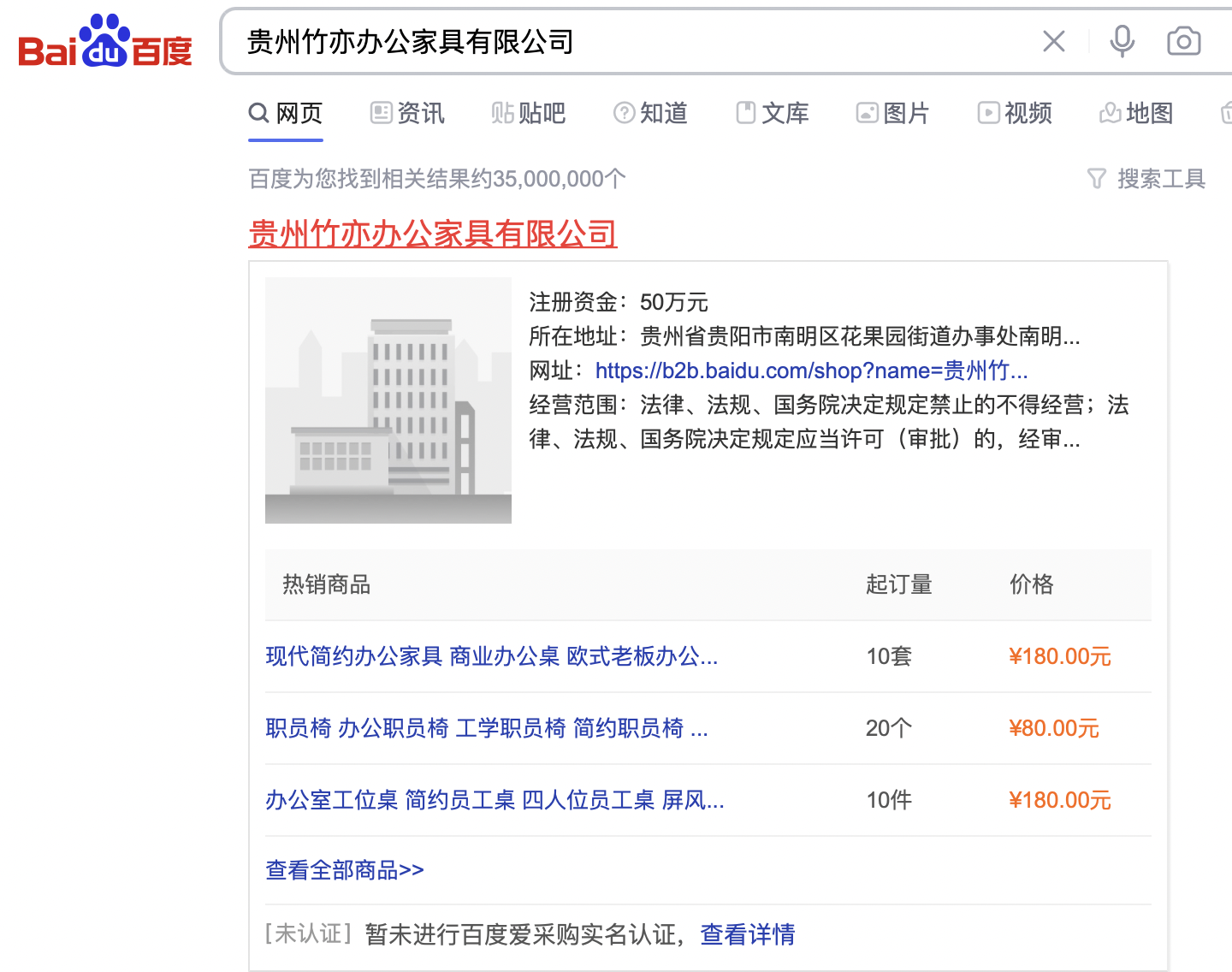Viewport: 1232px width, 972px height.
Task: Click into the search input field
Action: pyautogui.click(x=633, y=41)
